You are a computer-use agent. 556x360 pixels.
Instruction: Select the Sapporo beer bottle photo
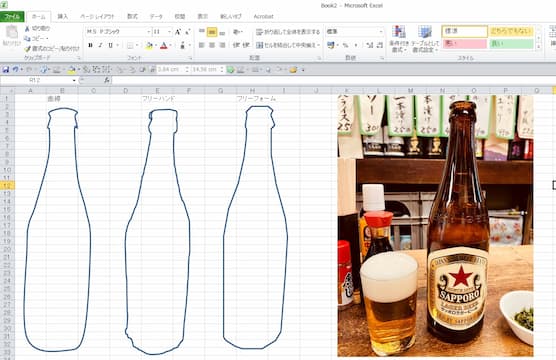pos(435,226)
